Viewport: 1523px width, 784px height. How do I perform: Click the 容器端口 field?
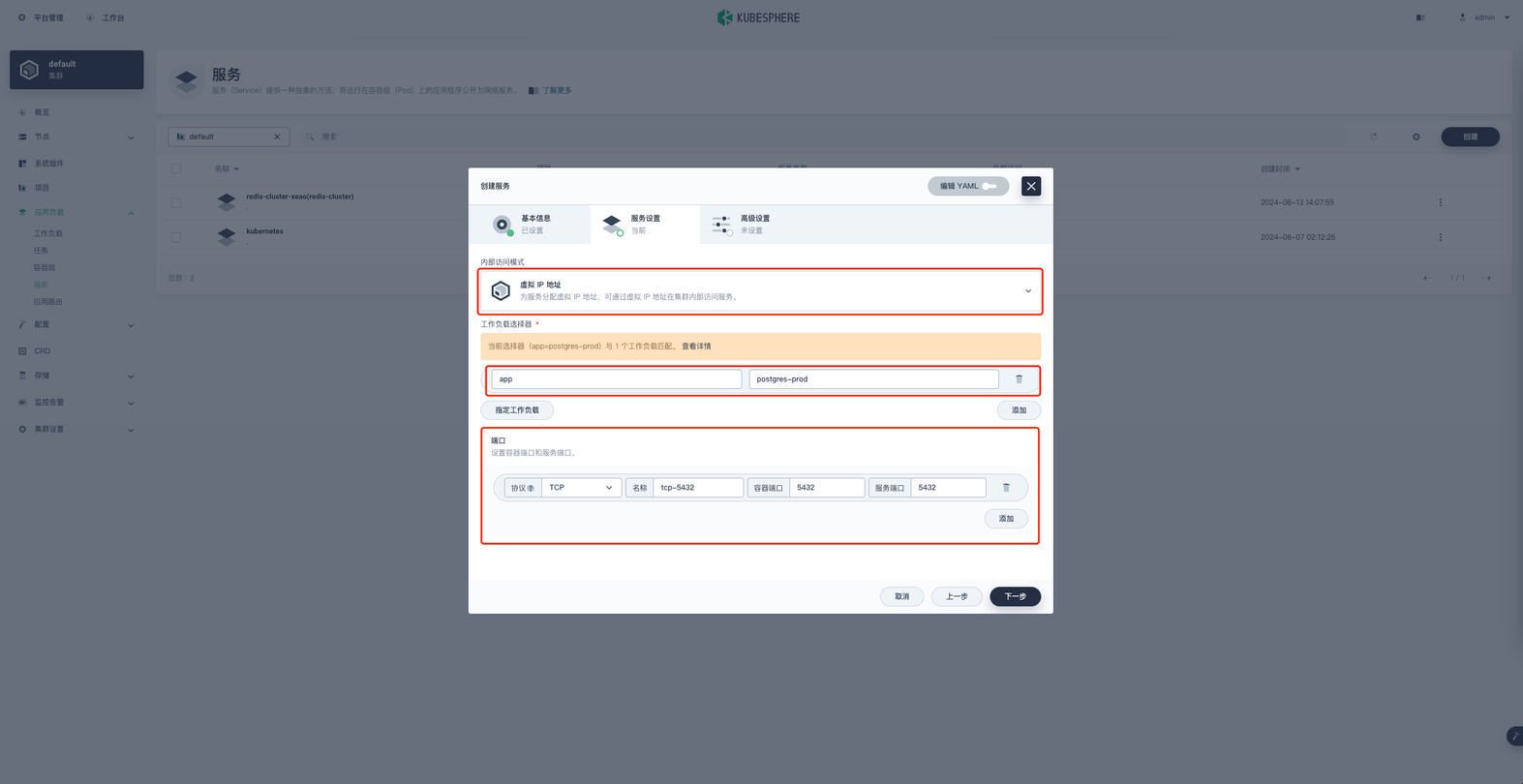pyautogui.click(x=827, y=488)
